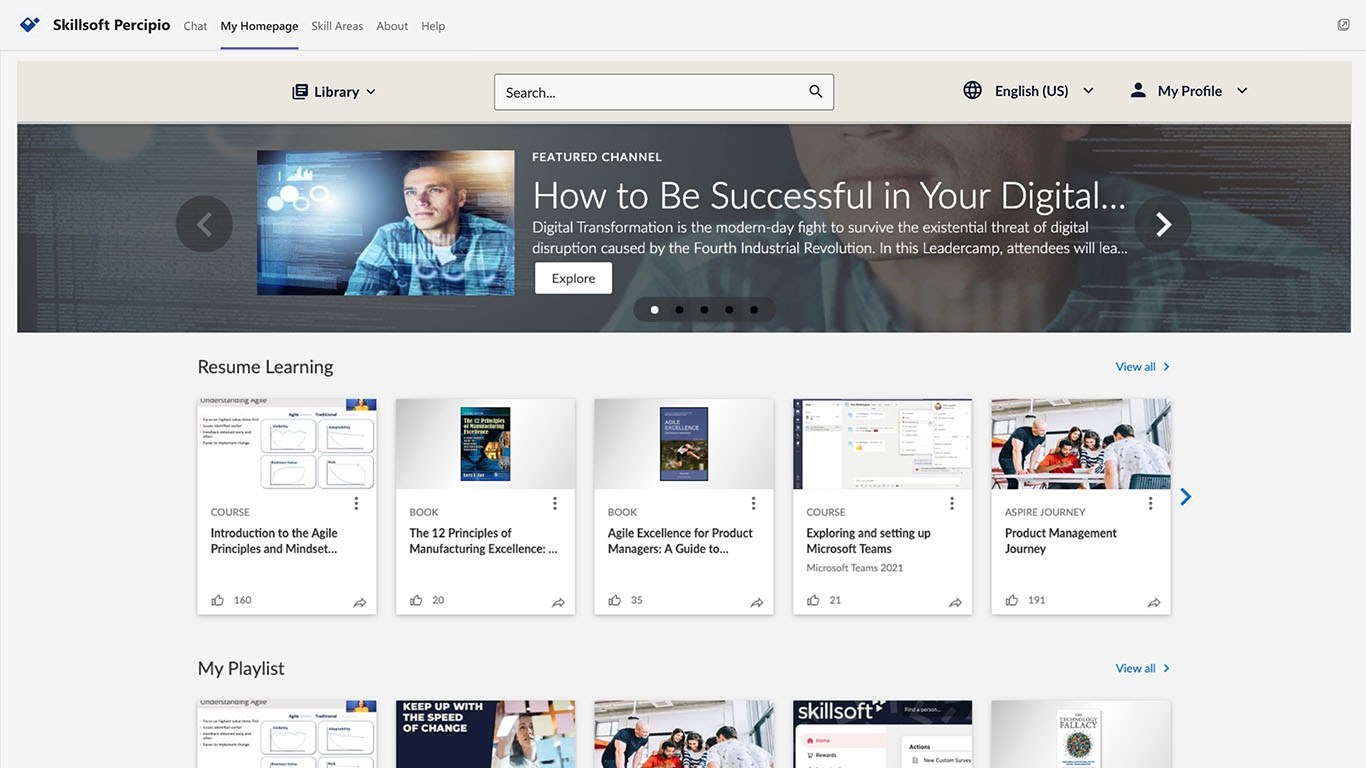Like The 12 Principles of Manufacturing book
Image resolution: width=1366 pixels, height=768 pixels.
[x=416, y=600]
